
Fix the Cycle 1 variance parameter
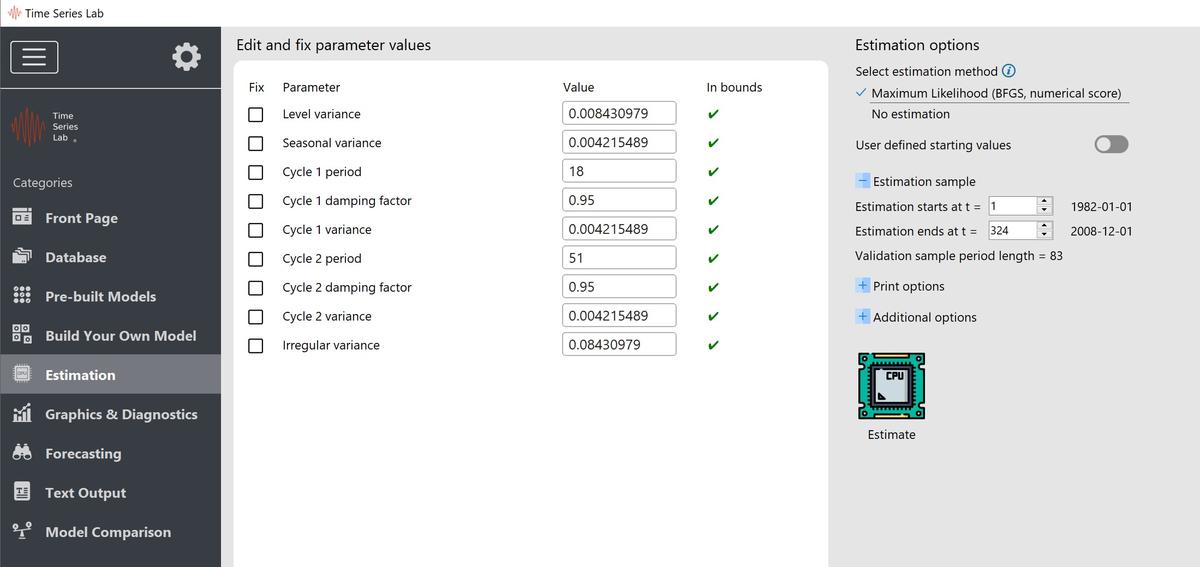256,230
